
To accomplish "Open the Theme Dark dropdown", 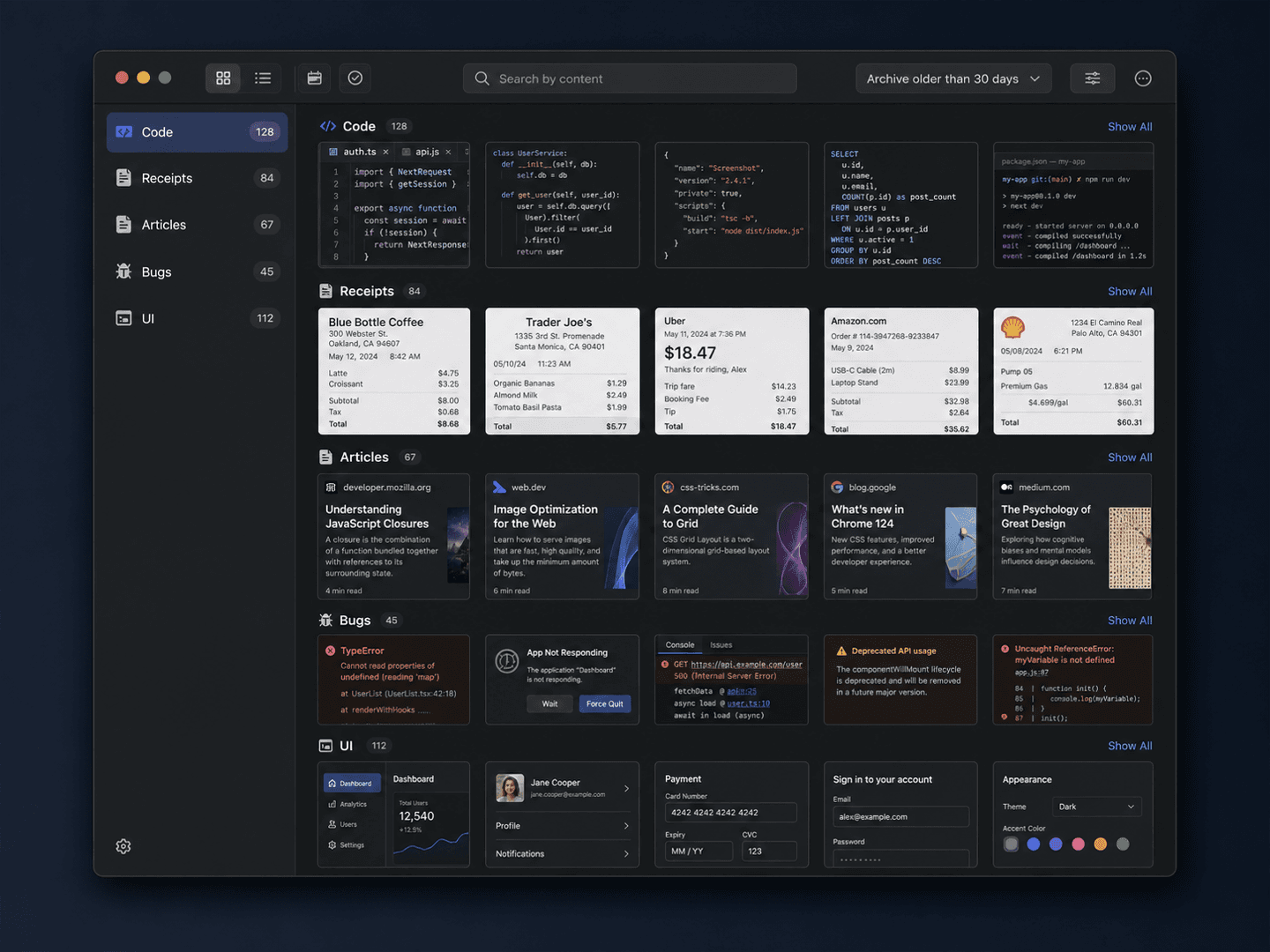I will [1096, 807].
